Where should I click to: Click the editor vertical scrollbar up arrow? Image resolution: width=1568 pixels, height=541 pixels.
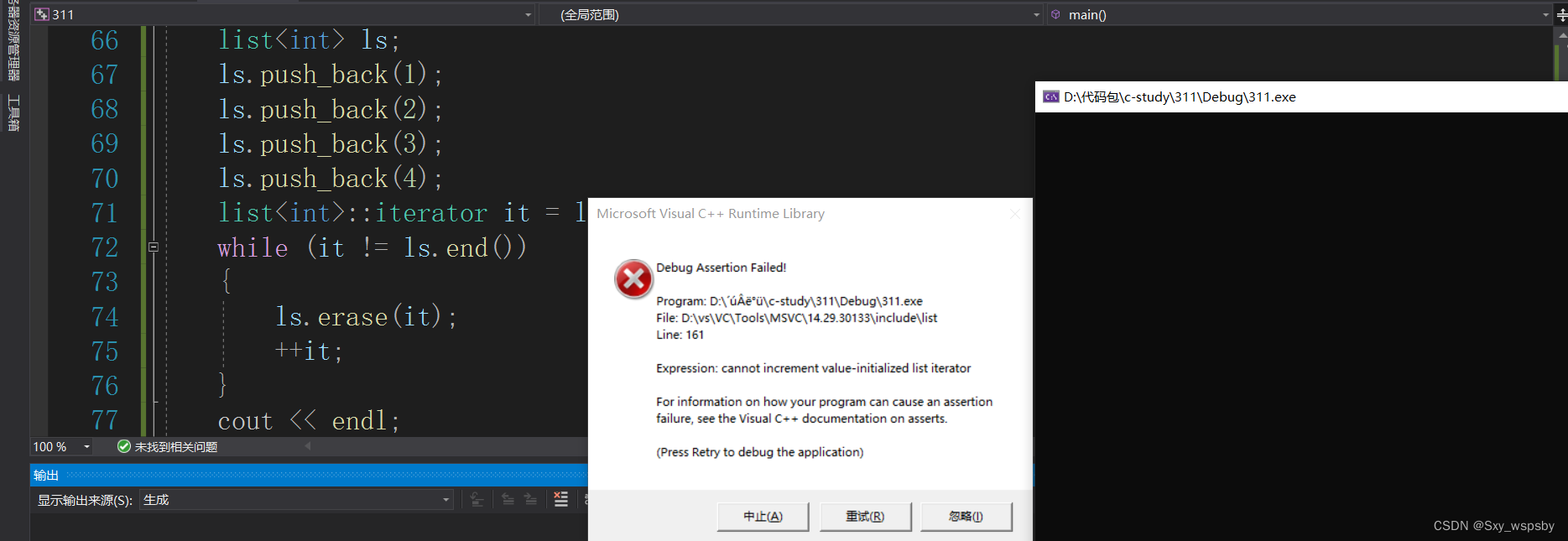click(x=1561, y=35)
